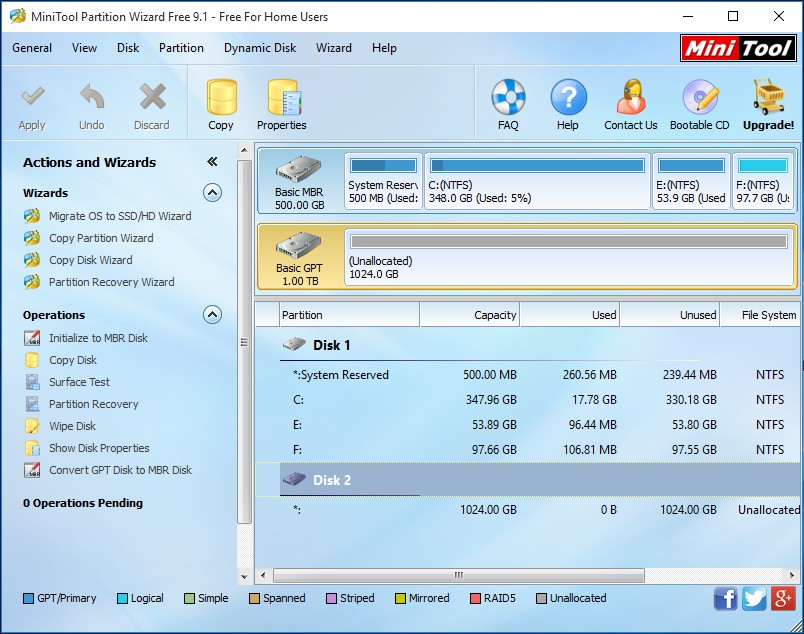Viewport: 804px width, 634px height.
Task: Click Convert GPT Disk to MBR Disk
Action: [x=120, y=470]
